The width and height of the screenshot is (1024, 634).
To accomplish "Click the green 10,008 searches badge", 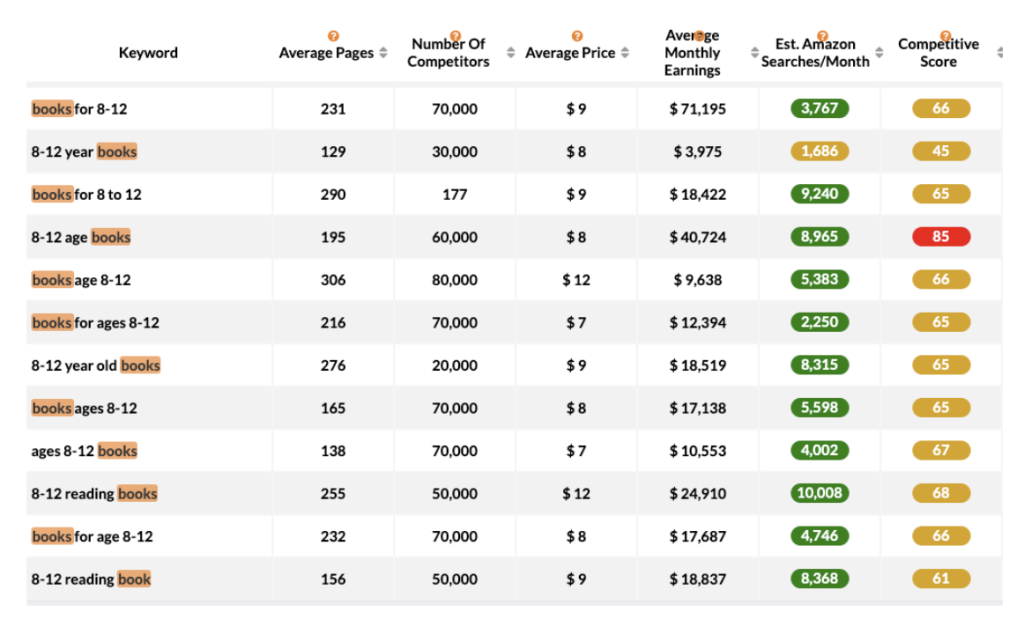I will [x=819, y=494].
